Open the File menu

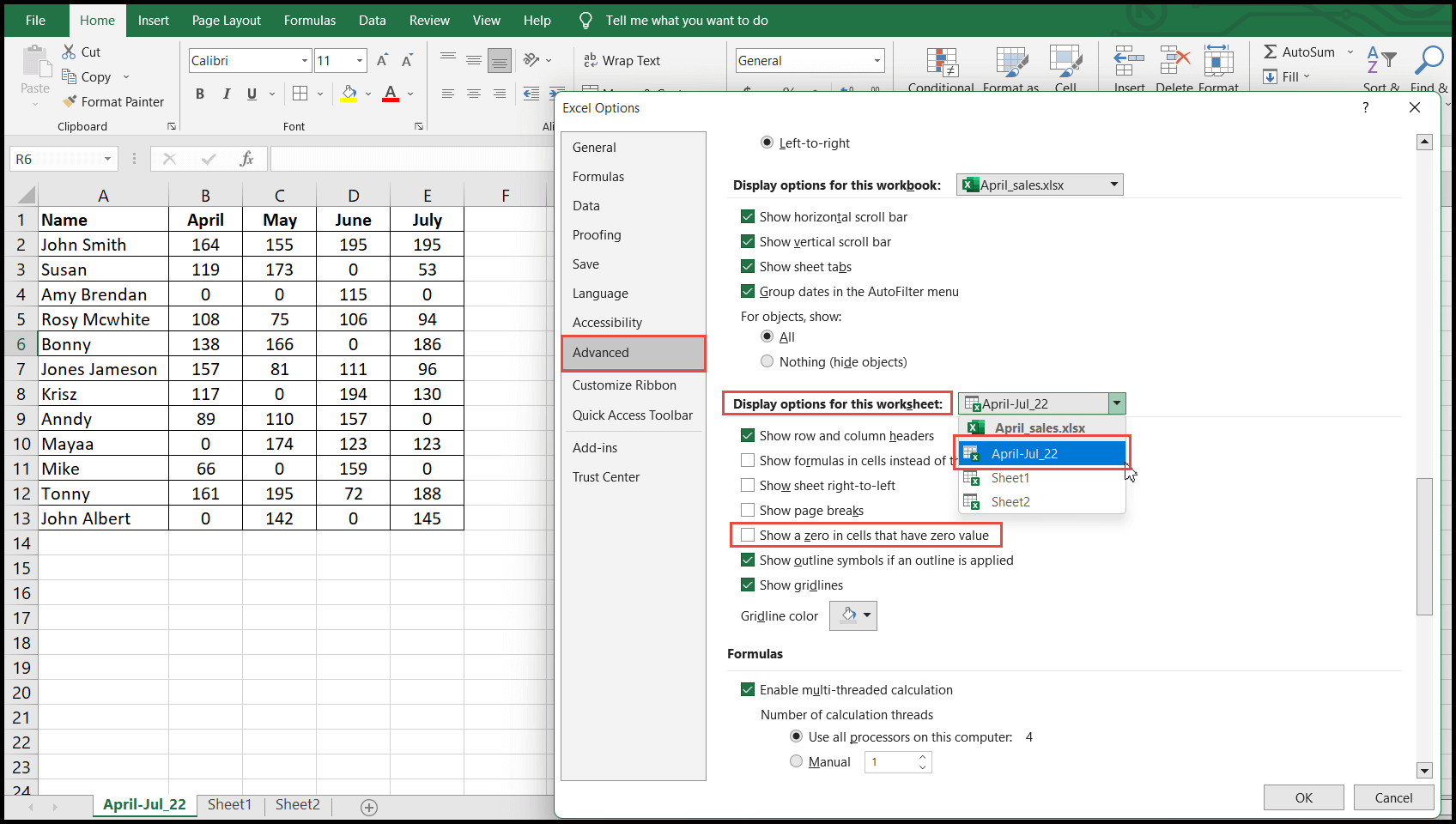[35, 21]
